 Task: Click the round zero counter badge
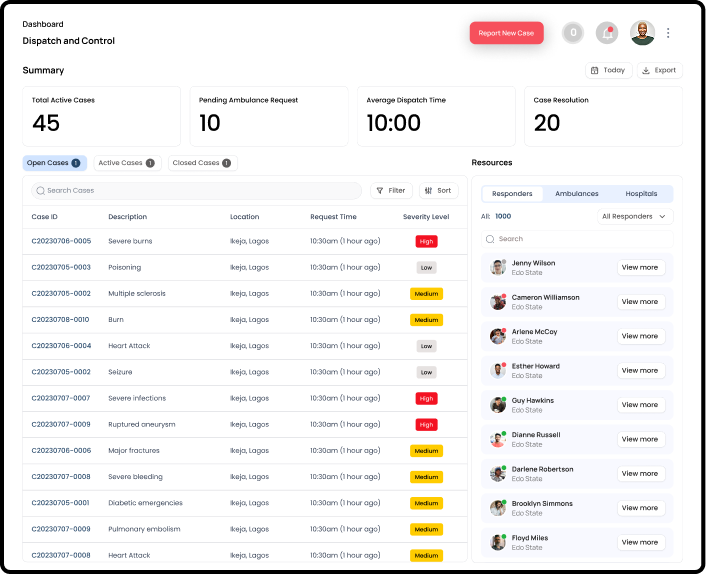tap(573, 33)
